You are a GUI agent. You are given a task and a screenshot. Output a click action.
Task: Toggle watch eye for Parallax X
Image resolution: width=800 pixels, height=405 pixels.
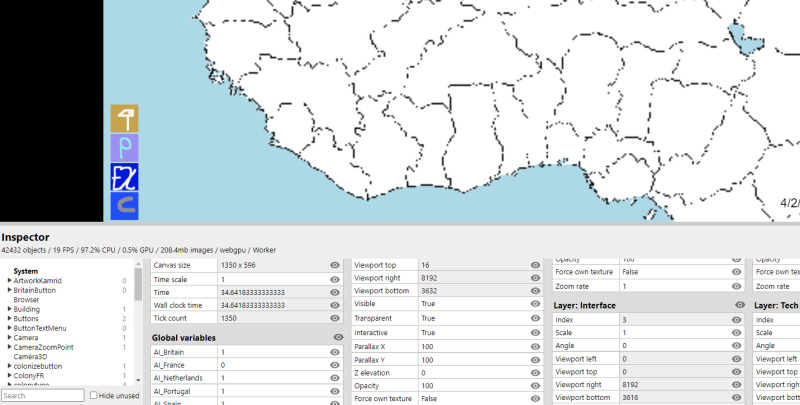point(535,347)
